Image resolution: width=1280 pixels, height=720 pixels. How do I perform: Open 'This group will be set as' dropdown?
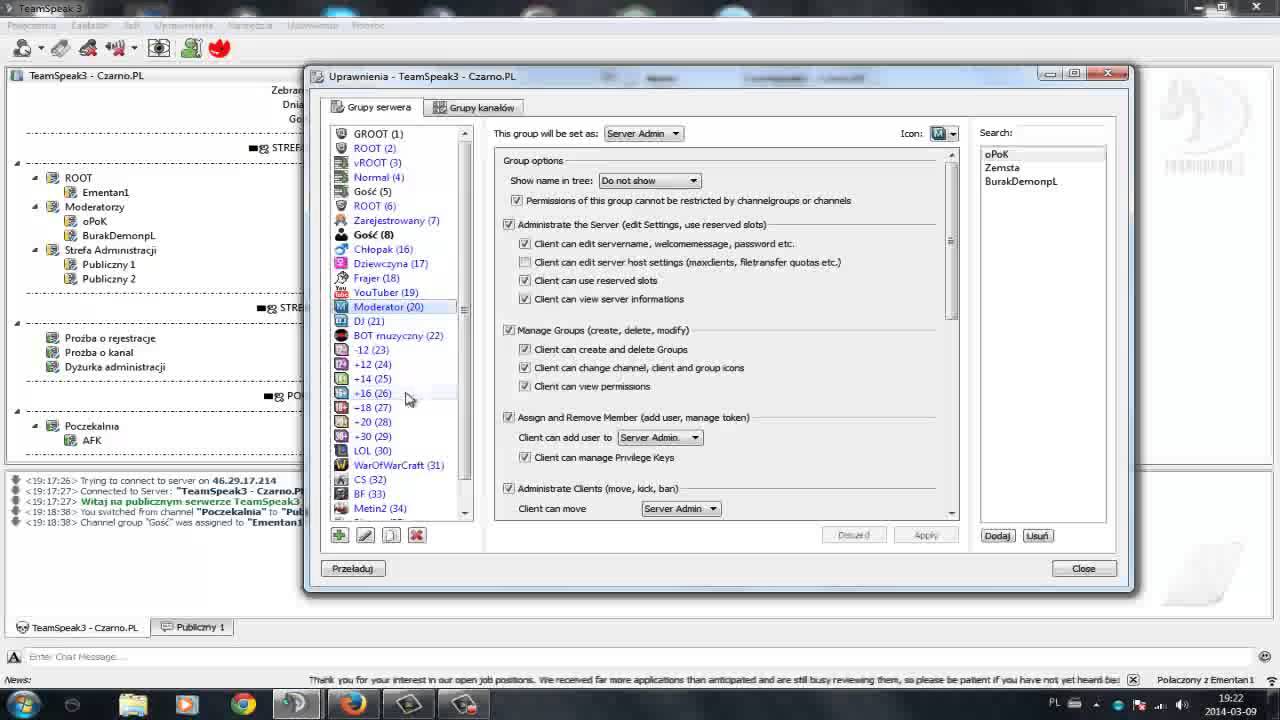pyautogui.click(x=643, y=134)
